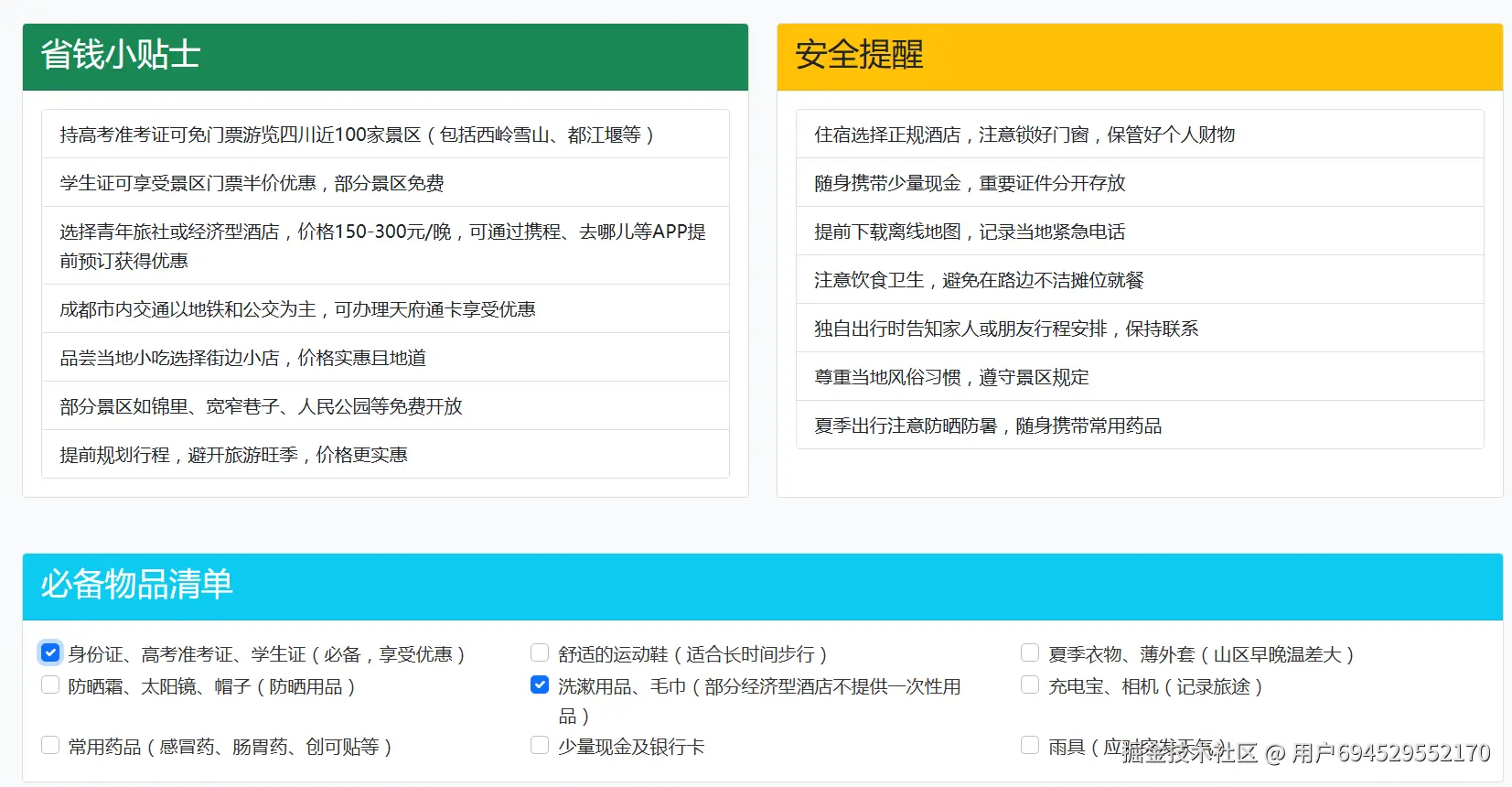This screenshot has width=1512, height=787.
Task: Click the 安全提醒 header
Action: pos(1140,57)
